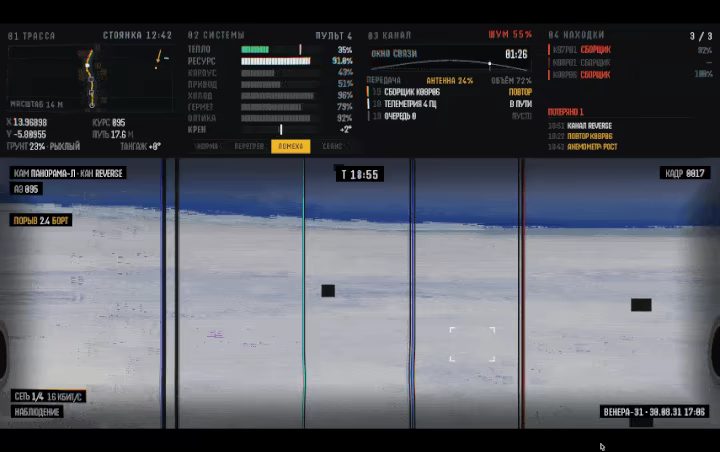The width and height of the screenshot is (720, 452).
Task: Open the СЕАНС tab
Action: (332, 146)
